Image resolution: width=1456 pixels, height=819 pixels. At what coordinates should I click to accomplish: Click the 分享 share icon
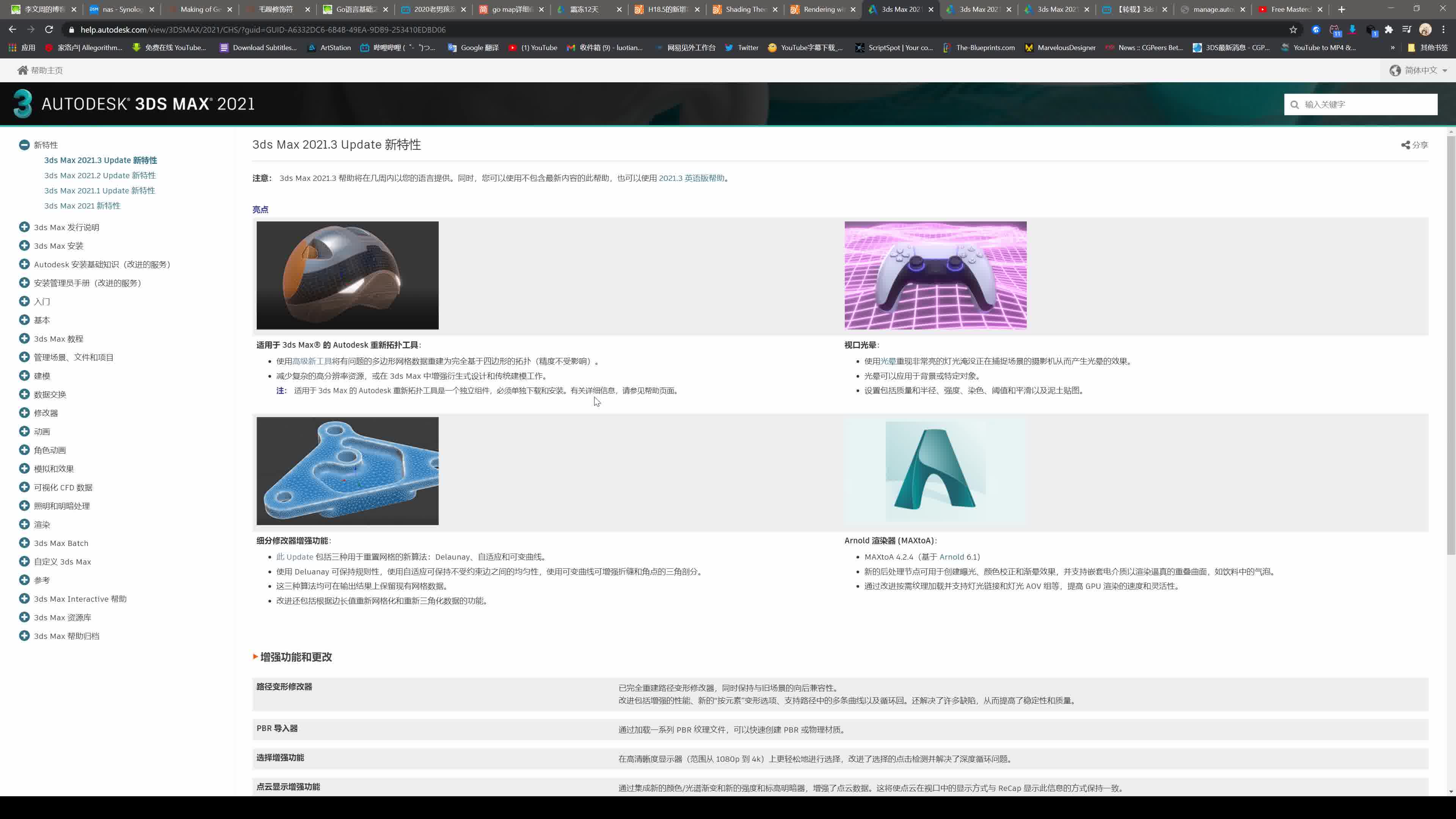[1406, 145]
